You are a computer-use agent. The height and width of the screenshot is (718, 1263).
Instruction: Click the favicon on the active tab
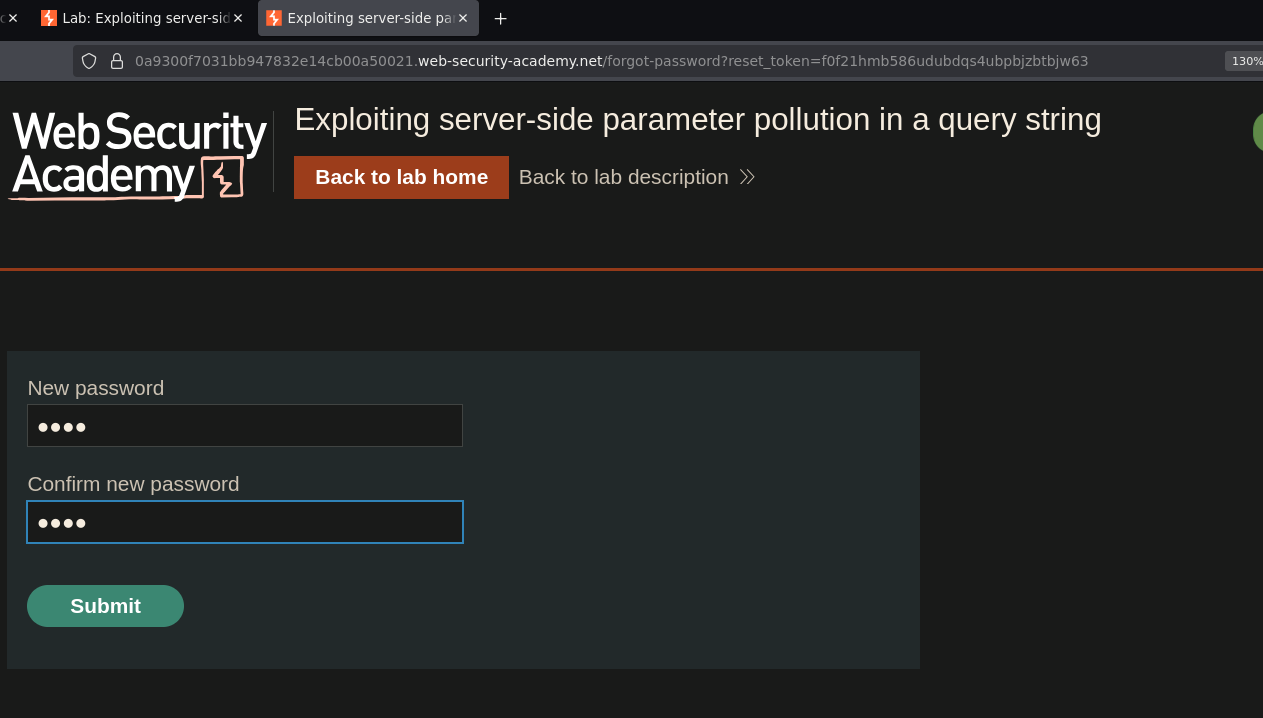pyautogui.click(x=274, y=18)
